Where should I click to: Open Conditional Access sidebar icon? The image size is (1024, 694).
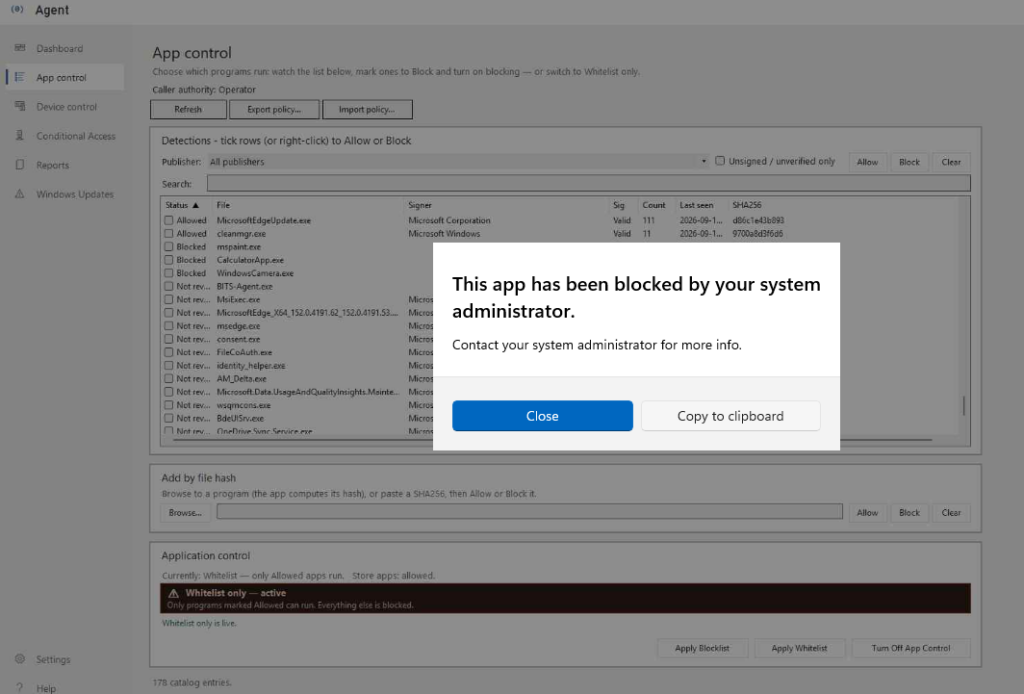pyautogui.click(x=20, y=135)
